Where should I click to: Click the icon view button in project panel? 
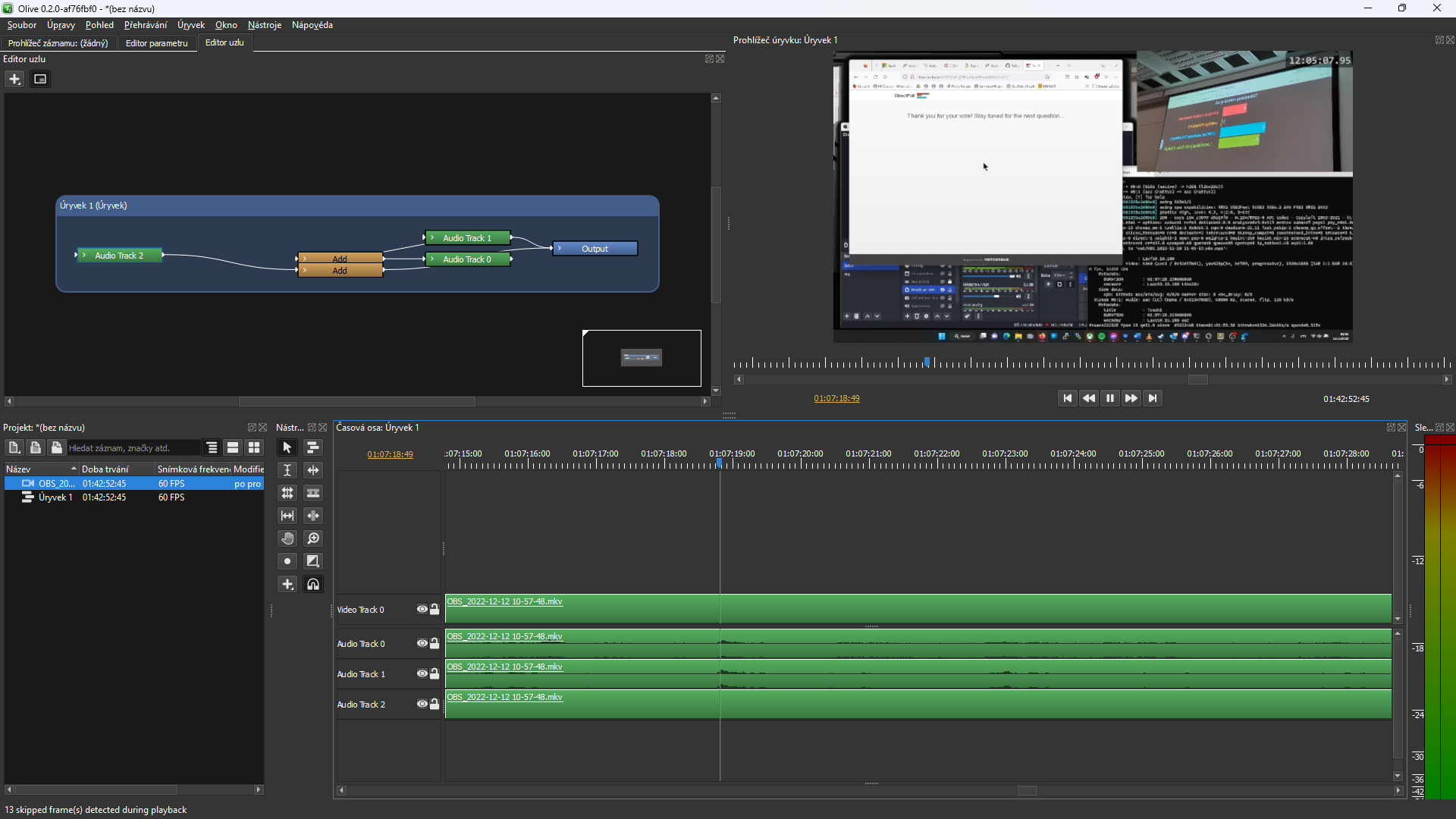[253, 447]
